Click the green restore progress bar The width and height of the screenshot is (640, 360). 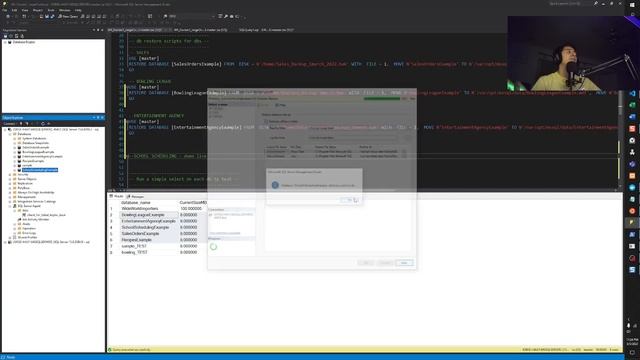tap(382, 98)
